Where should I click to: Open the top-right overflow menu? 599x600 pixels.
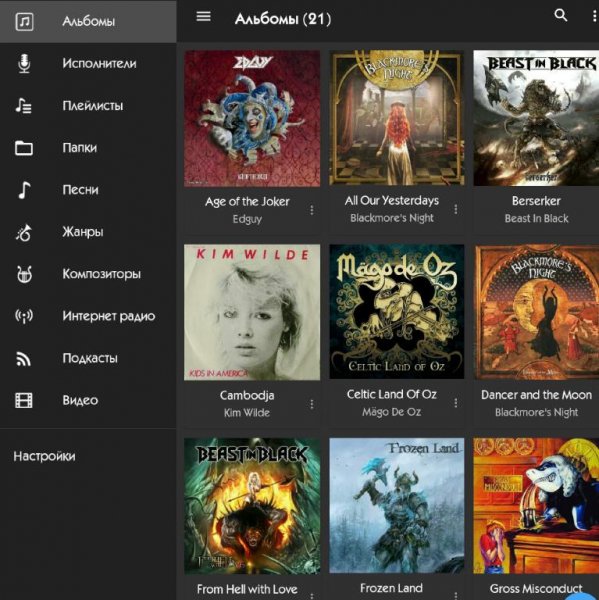pyautogui.click(x=594, y=16)
